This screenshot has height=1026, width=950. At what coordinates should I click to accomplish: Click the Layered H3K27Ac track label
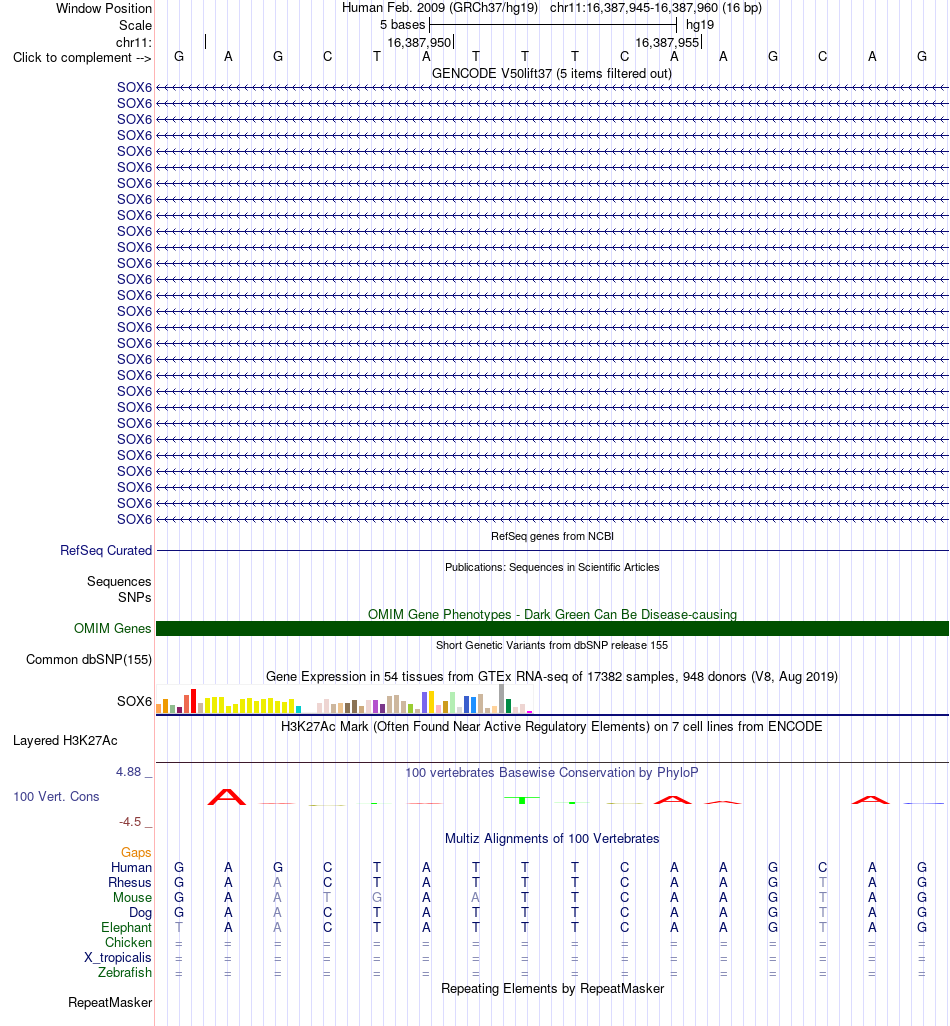[65, 741]
